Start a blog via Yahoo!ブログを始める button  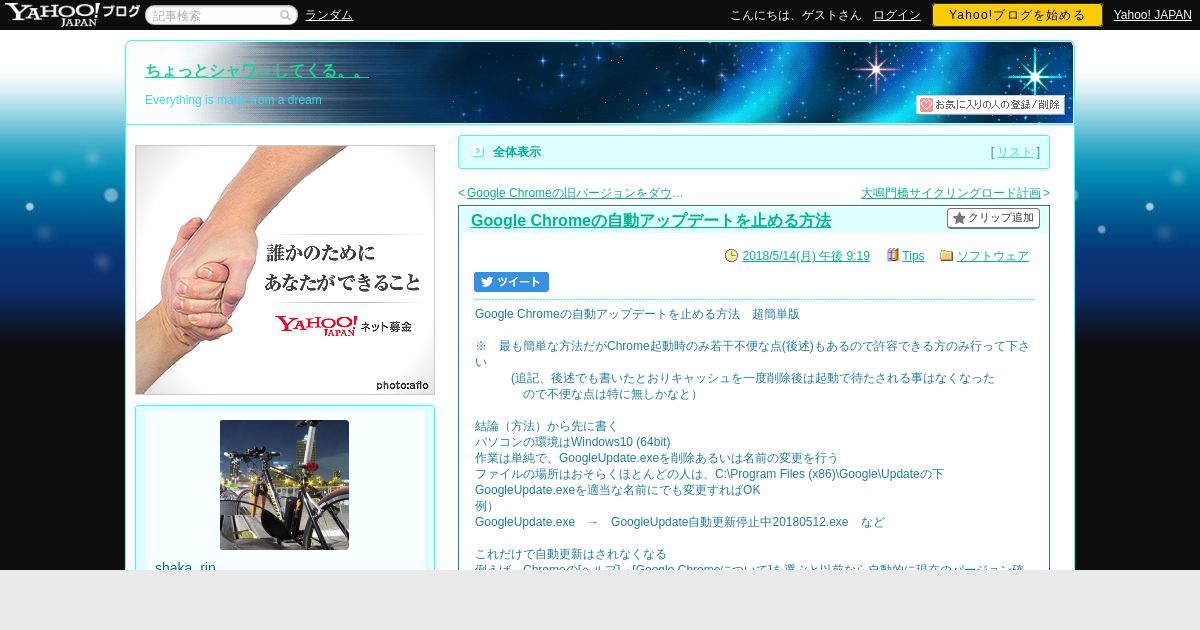coord(1017,15)
